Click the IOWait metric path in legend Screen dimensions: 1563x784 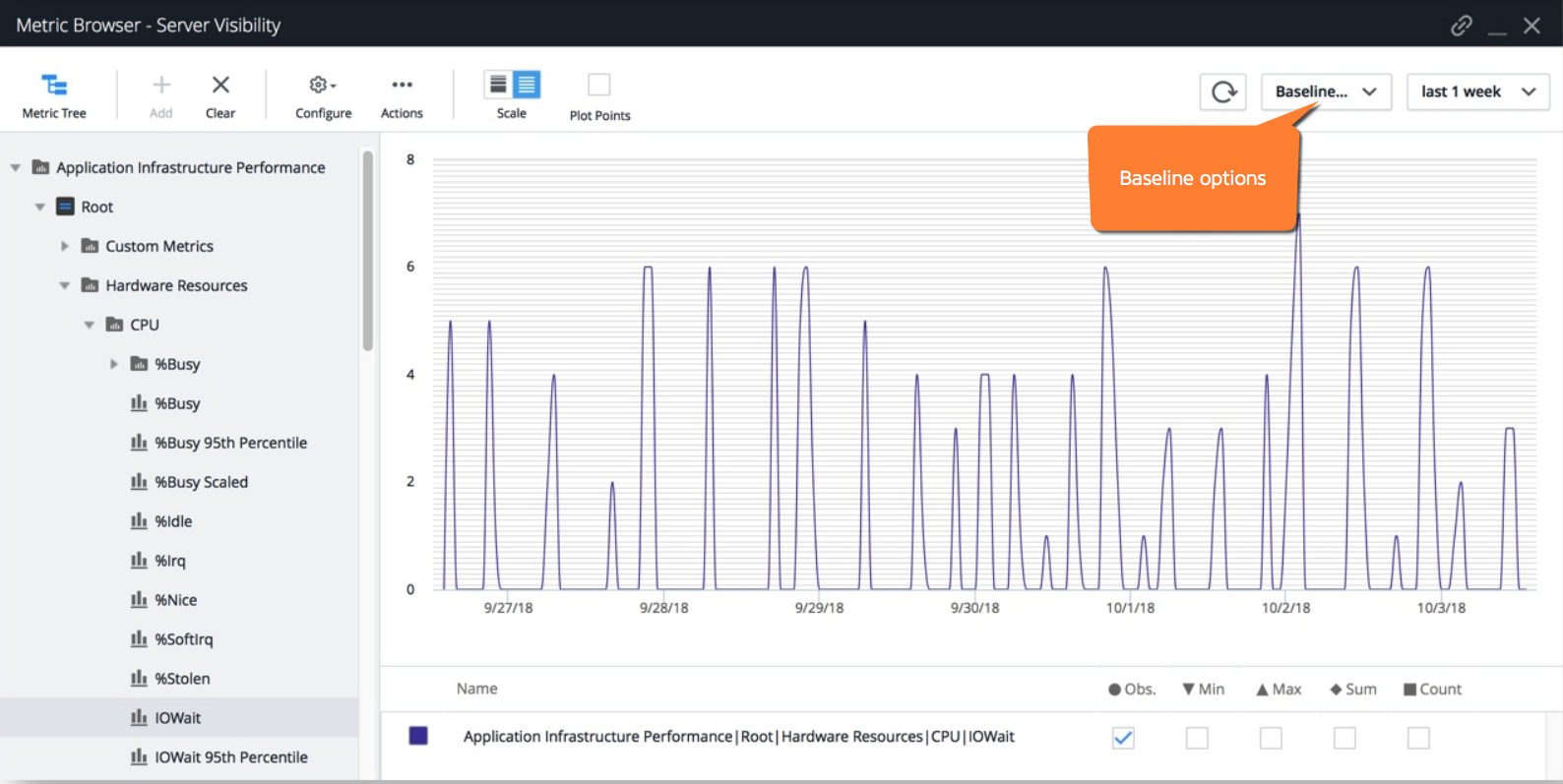click(738, 737)
